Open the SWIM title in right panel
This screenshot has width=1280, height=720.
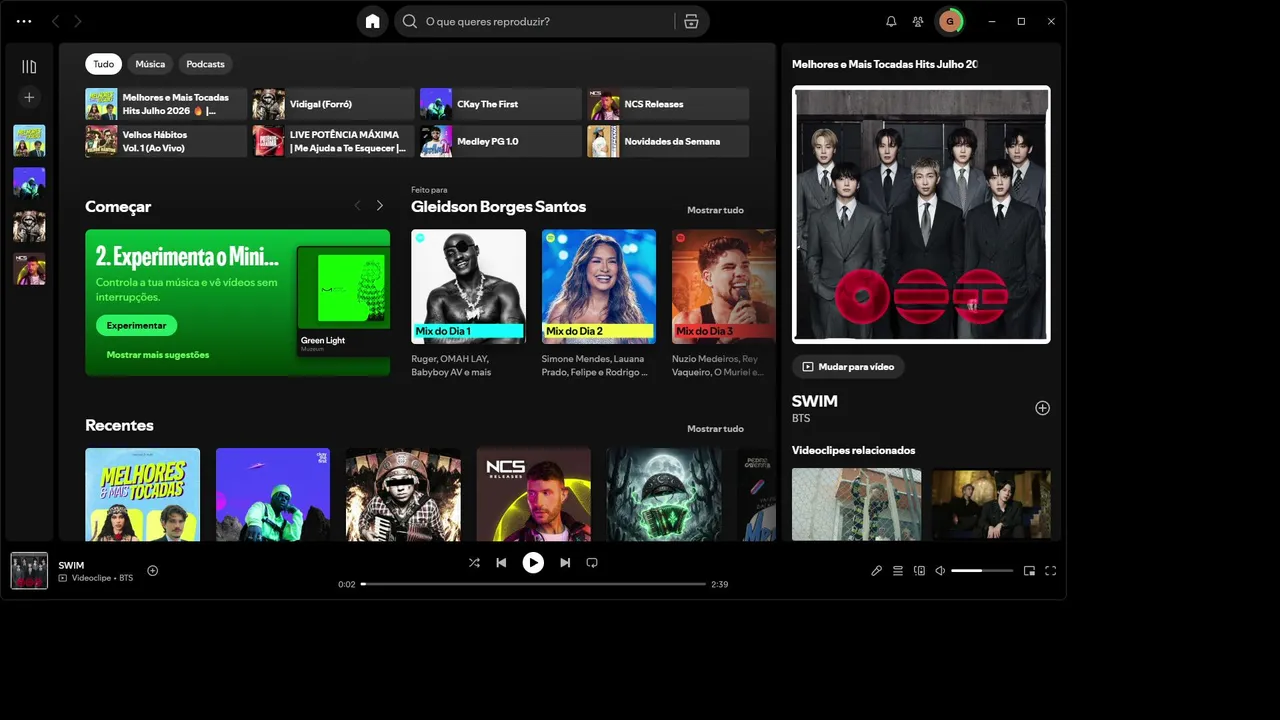coord(815,401)
